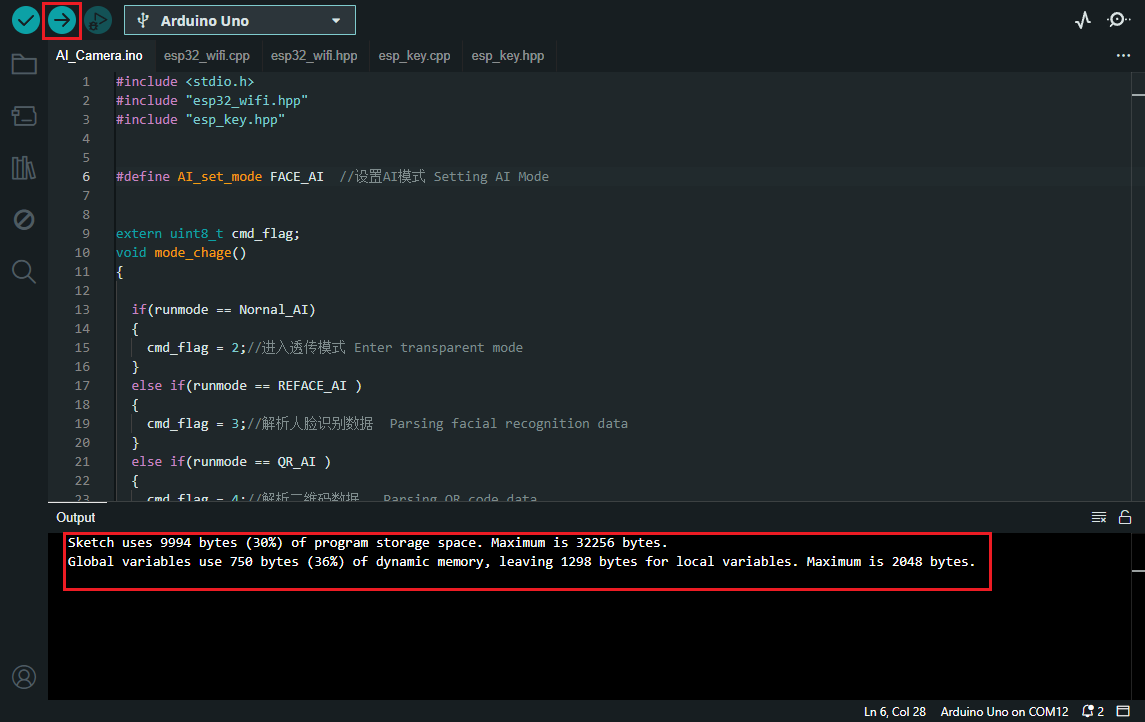Open the notifications bell in status bar
Screen dimensions: 1145x722
pos(1093,711)
